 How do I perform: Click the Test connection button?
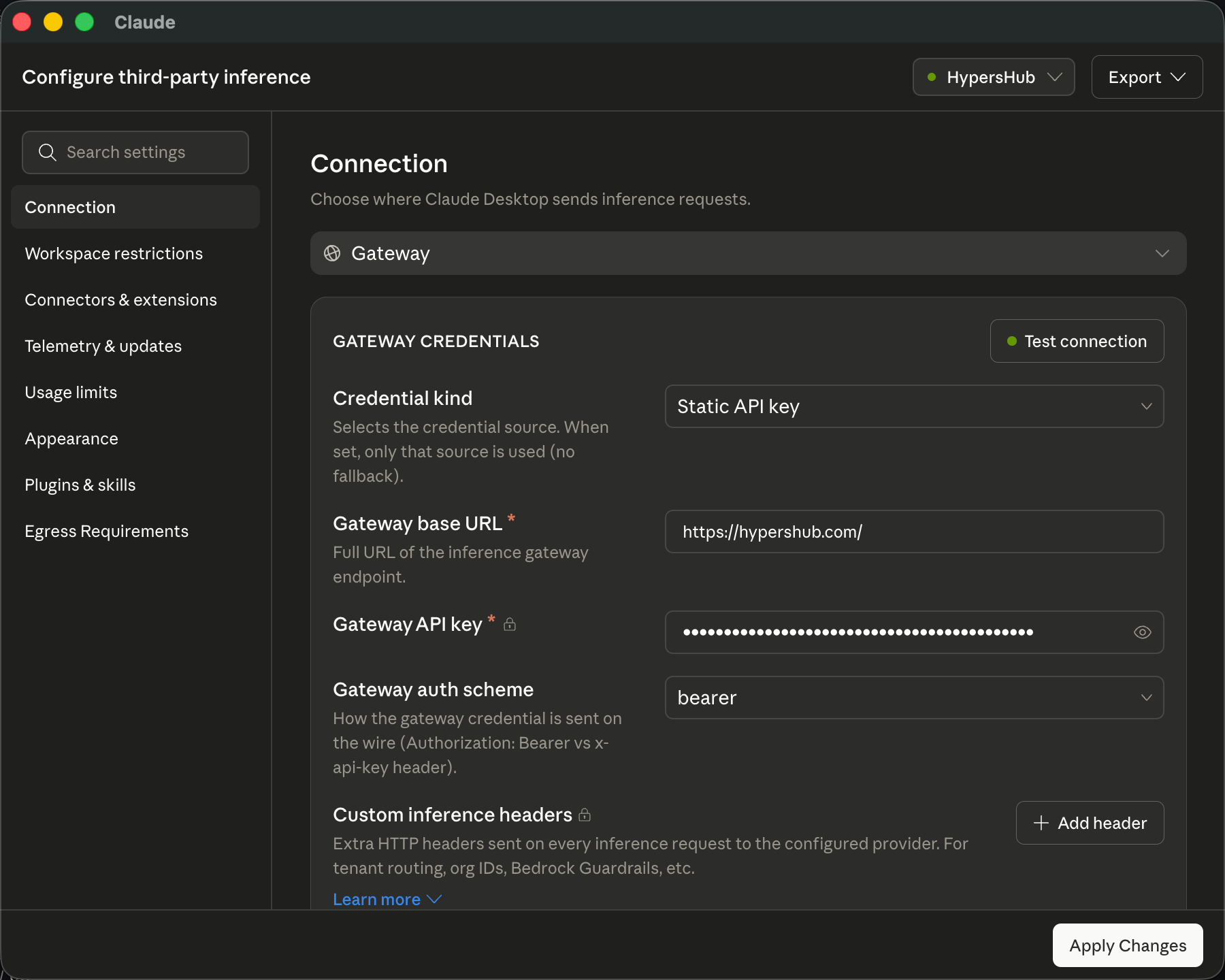click(x=1077, y=341)
